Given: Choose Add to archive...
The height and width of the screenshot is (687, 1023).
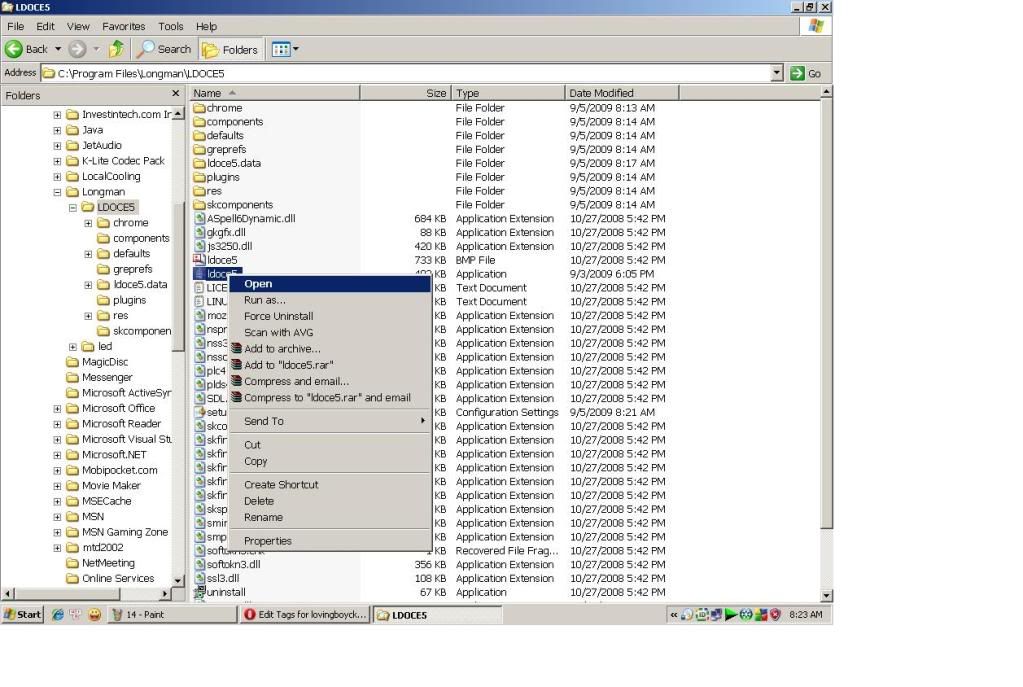Looking at the screenshot, I should point(329,348).
